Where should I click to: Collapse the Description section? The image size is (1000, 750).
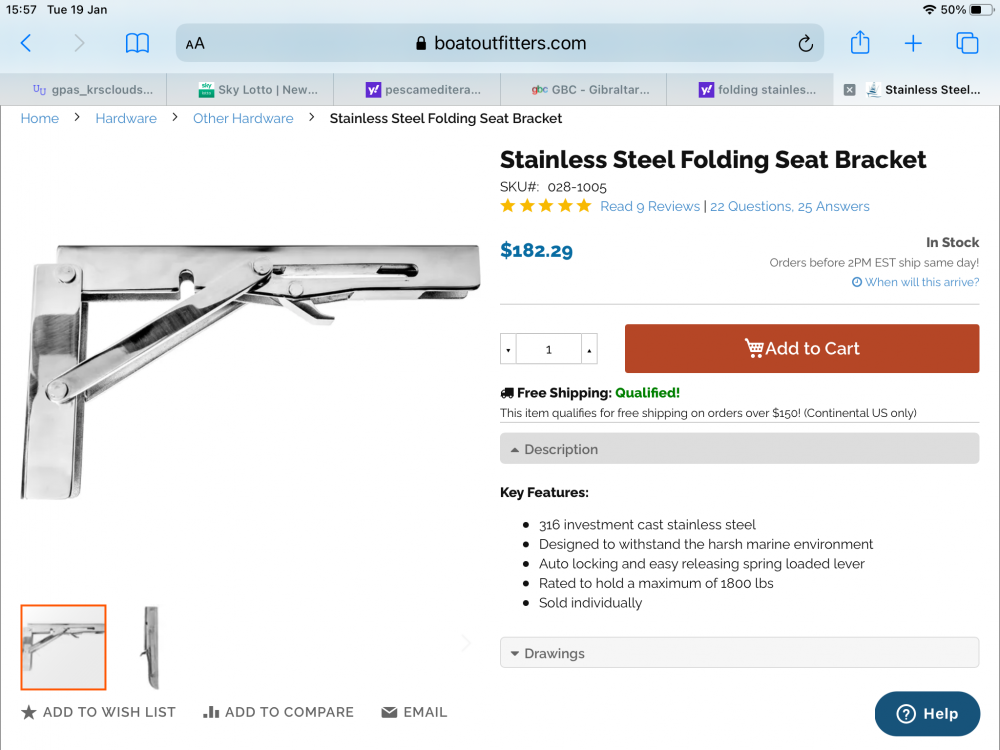(x=739, y=449)
